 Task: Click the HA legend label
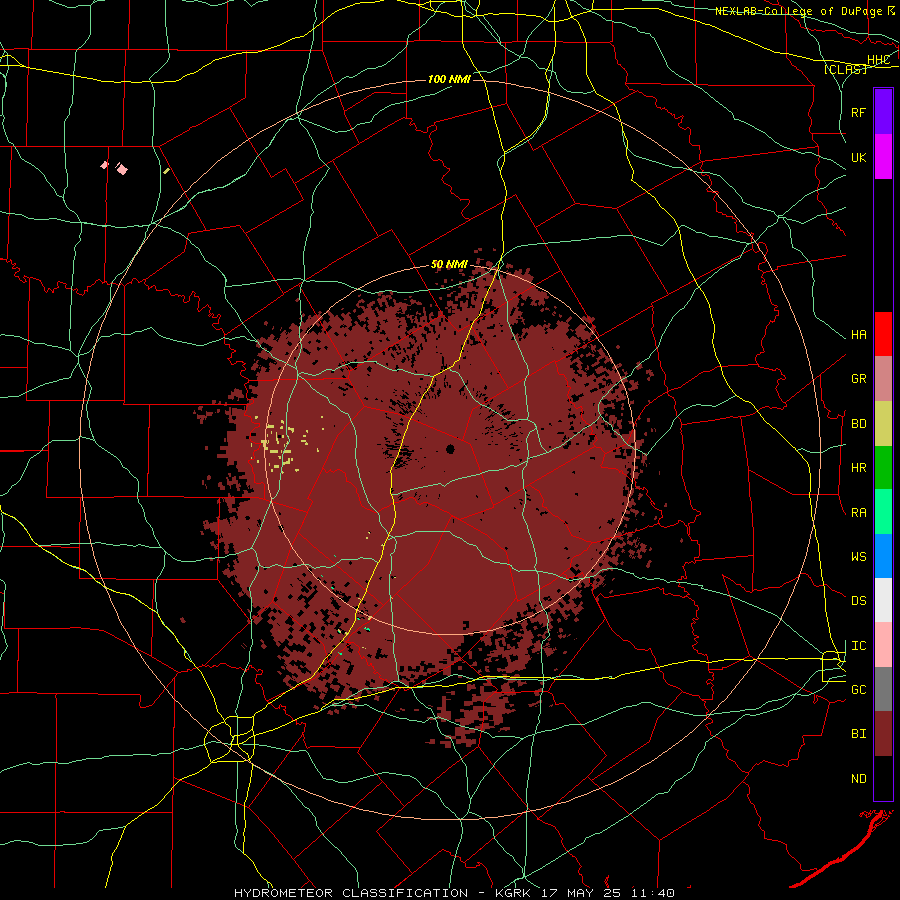[859, 334]
